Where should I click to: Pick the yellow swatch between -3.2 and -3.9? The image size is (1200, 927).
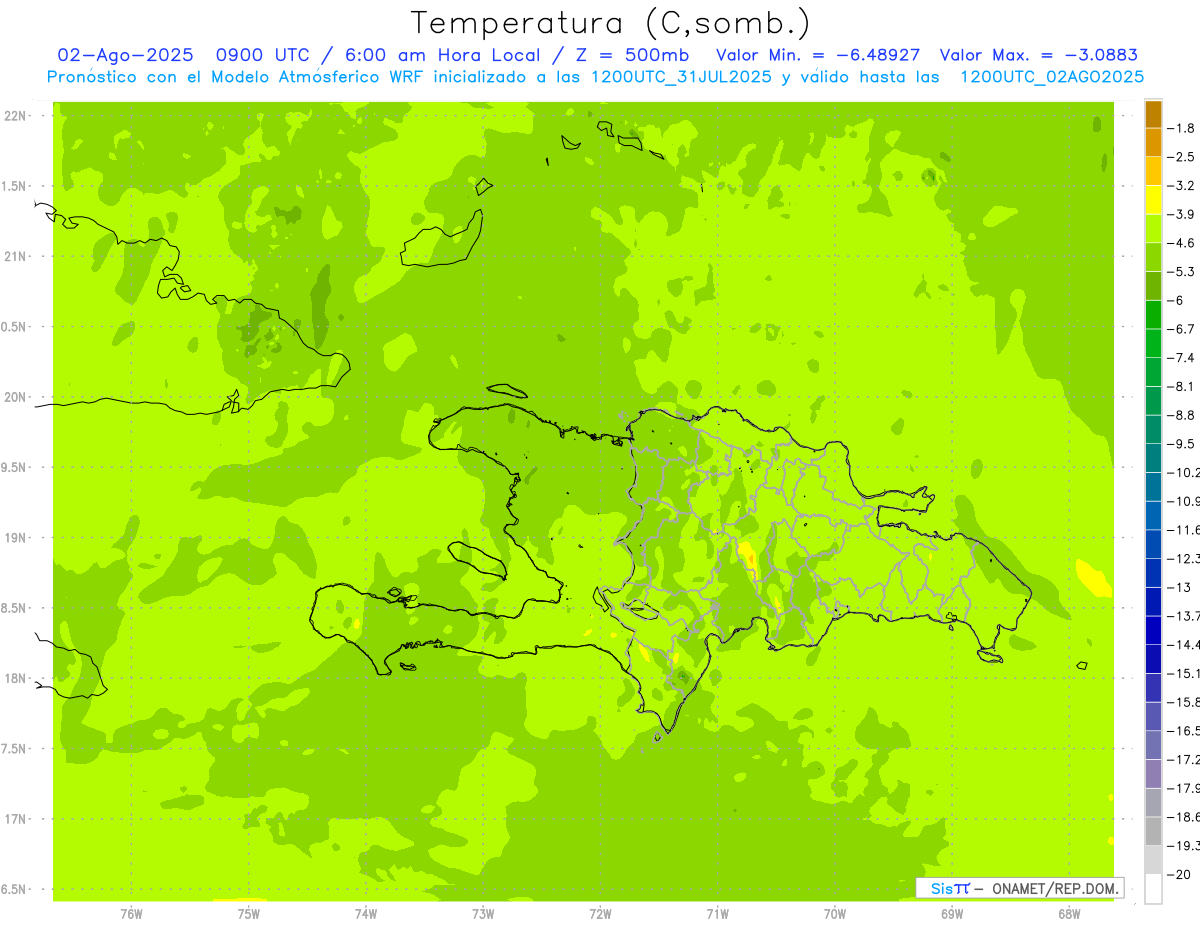(x=1153, y=200)
